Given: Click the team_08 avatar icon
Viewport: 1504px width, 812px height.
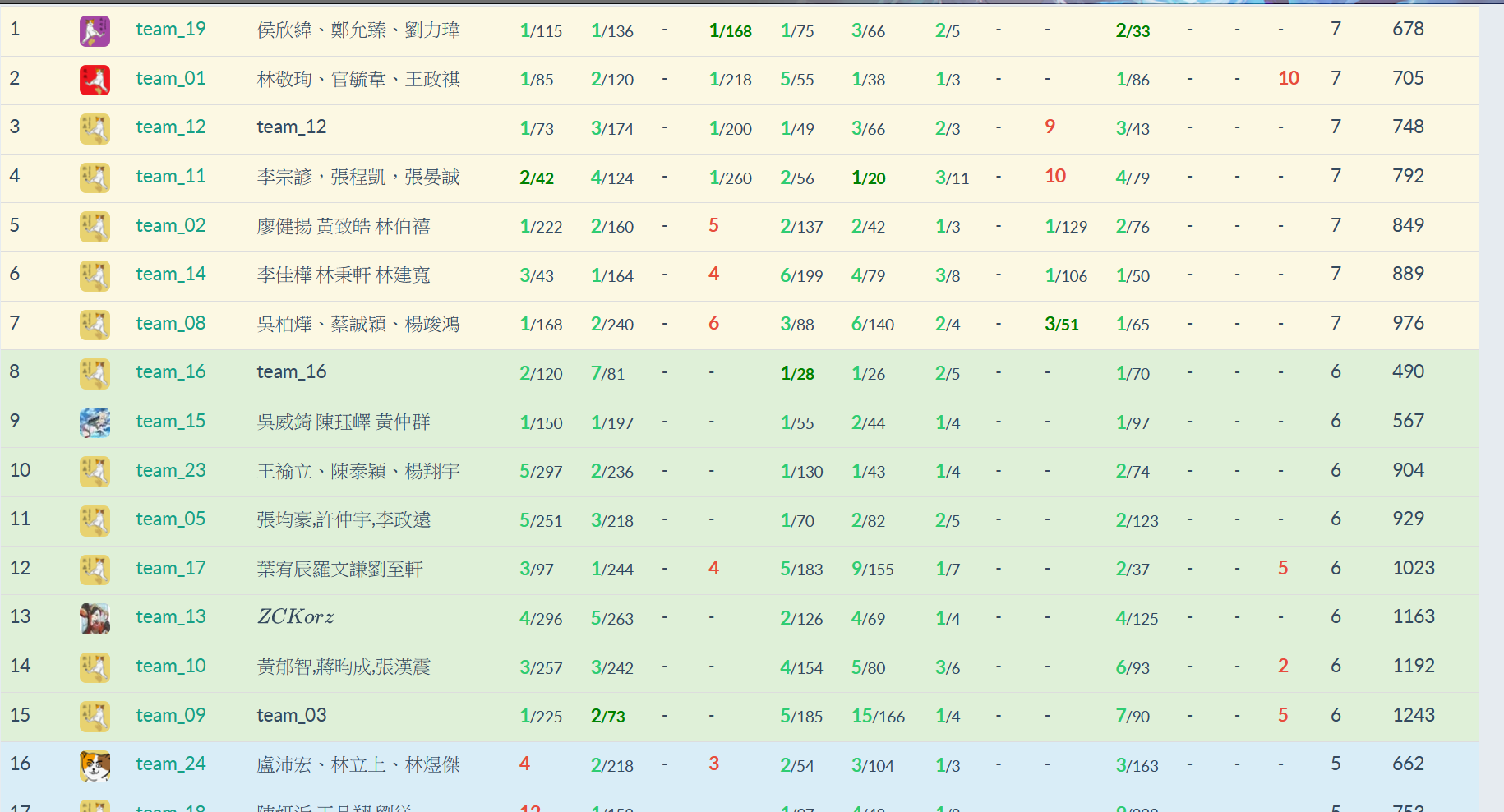Looking at the screenshot, I should tap(95, 325).
